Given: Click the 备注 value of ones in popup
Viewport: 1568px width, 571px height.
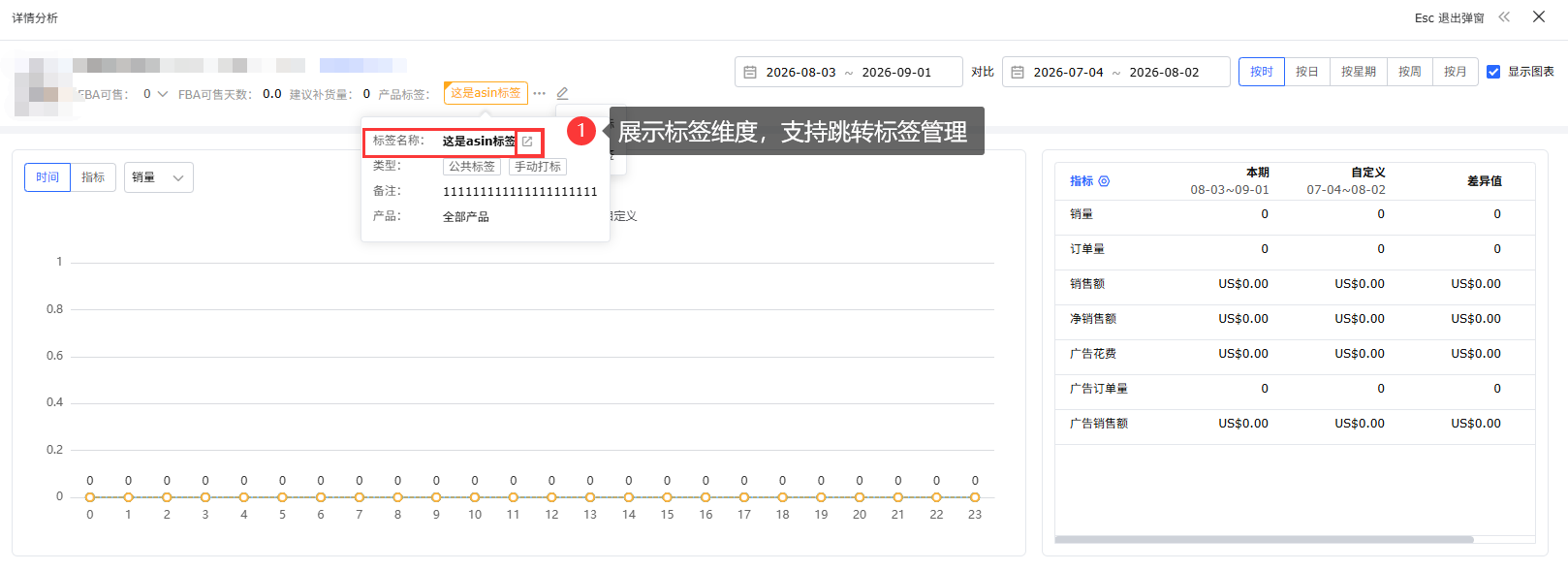Looking at the screenshot, I should coord(520,192).
